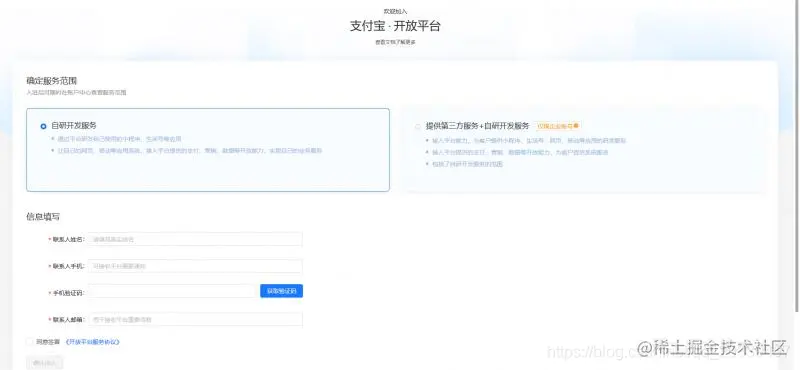Select the 提供第三方服务+自研开发服务 radio option
Image resolution: width=800 pixels, height=370 pixels.
coord(418,127)
